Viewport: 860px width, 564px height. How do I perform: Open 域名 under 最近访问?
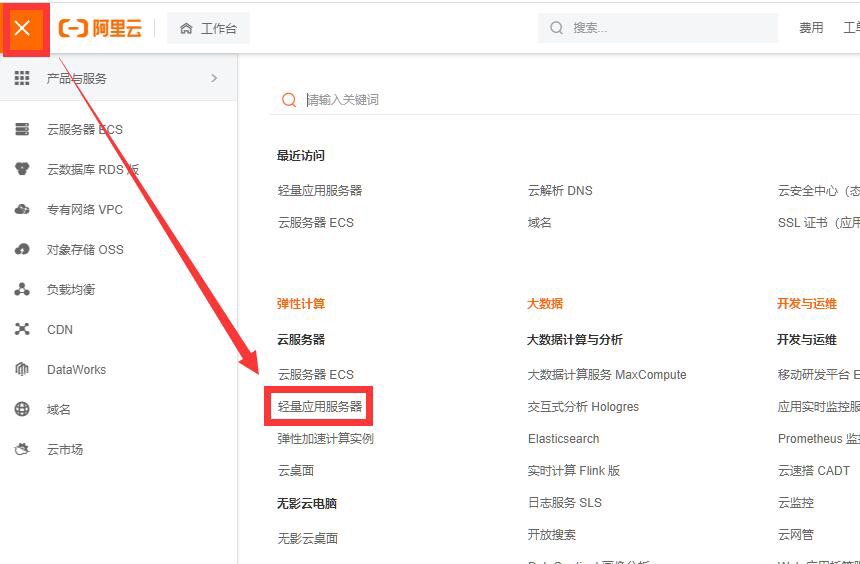coord(540,222)
